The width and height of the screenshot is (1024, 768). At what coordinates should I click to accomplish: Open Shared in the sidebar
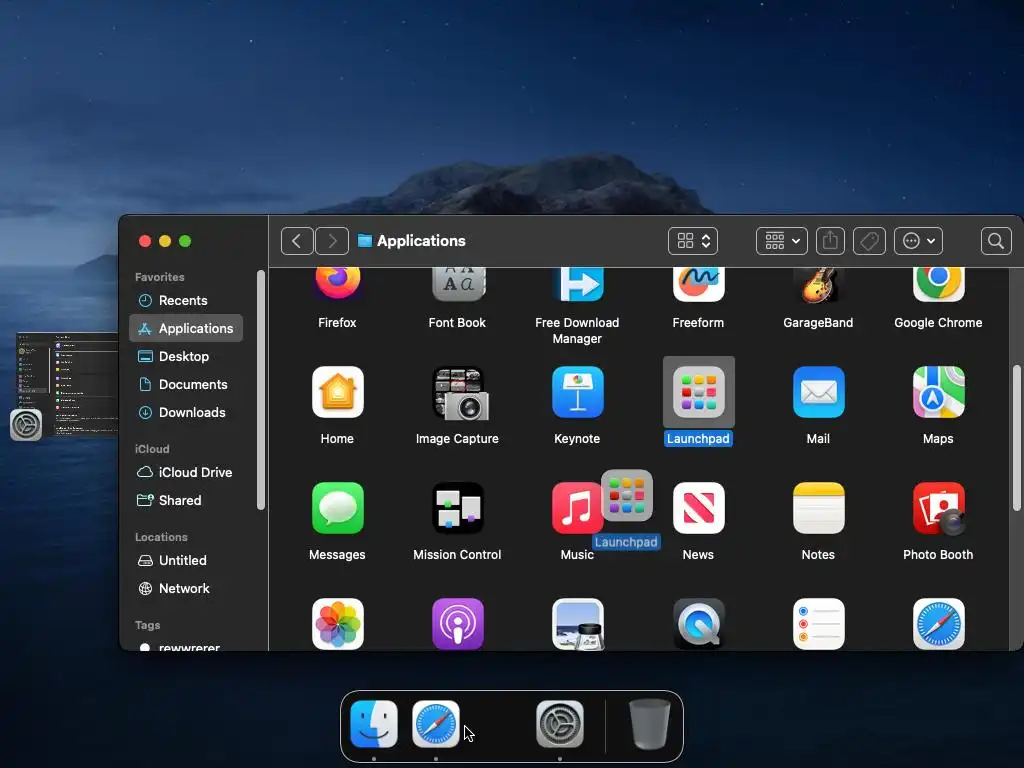pos(186,500)
